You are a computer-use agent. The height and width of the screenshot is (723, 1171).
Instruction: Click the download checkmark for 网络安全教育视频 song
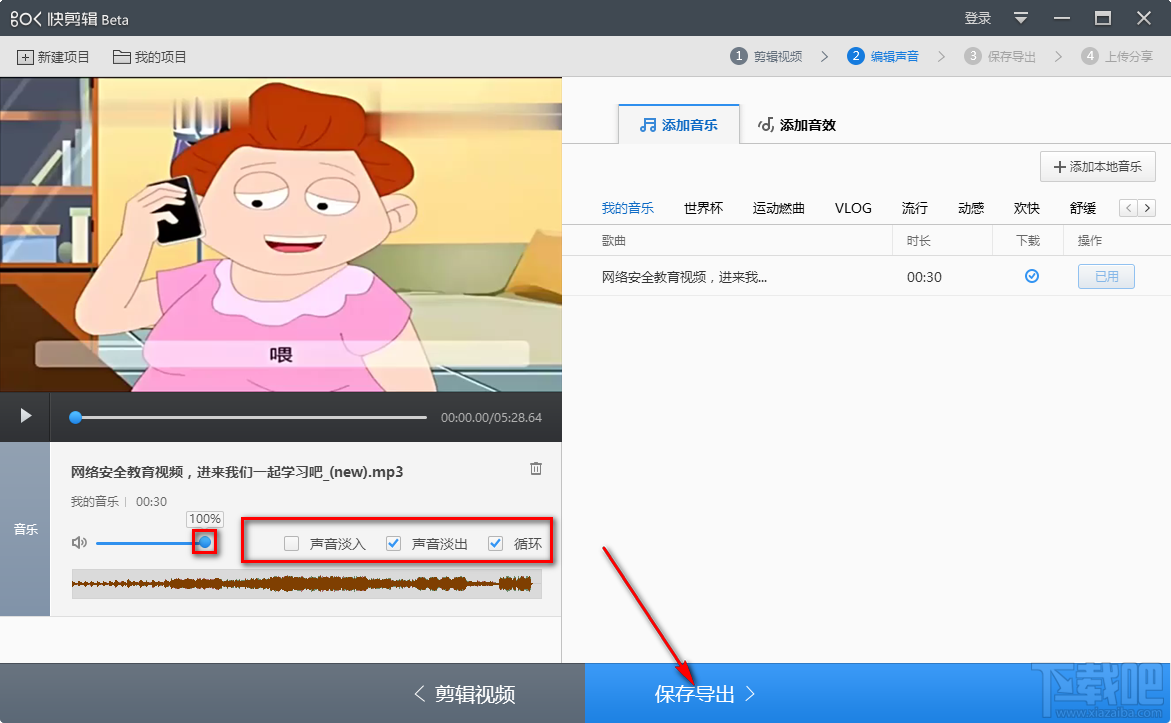pos(1031,277)
